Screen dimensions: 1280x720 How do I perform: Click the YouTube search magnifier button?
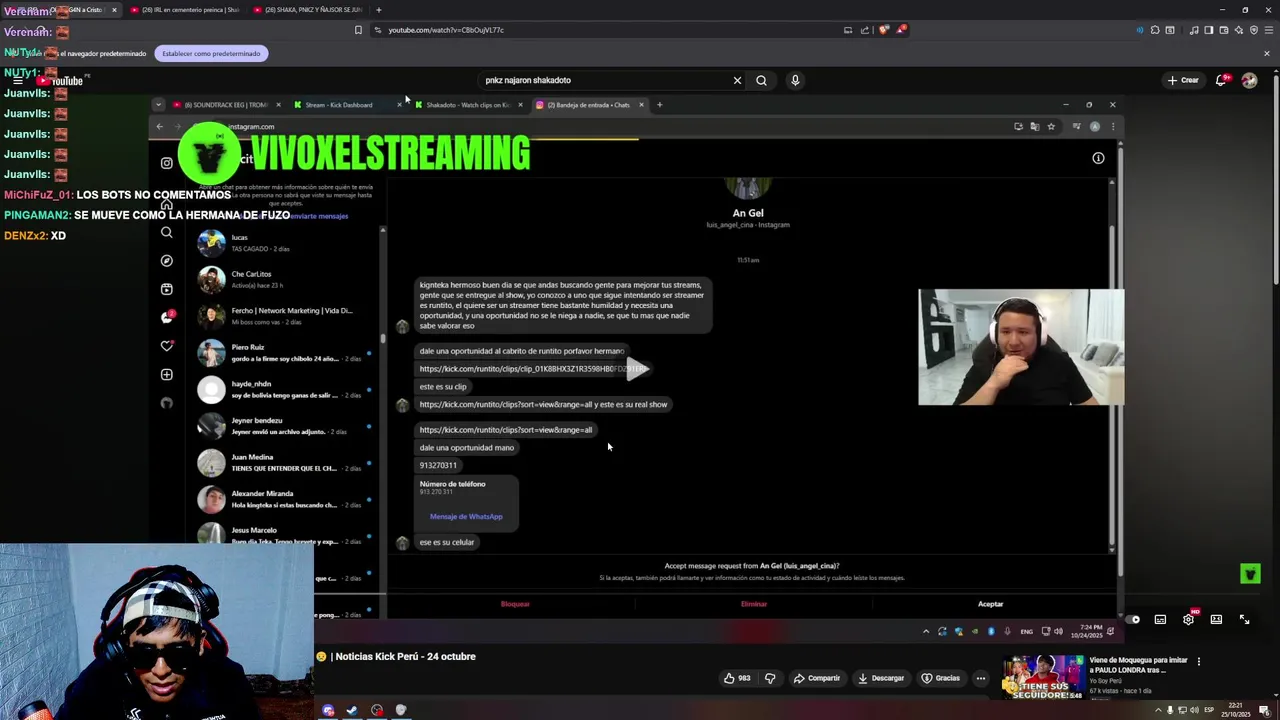point(761,80)
